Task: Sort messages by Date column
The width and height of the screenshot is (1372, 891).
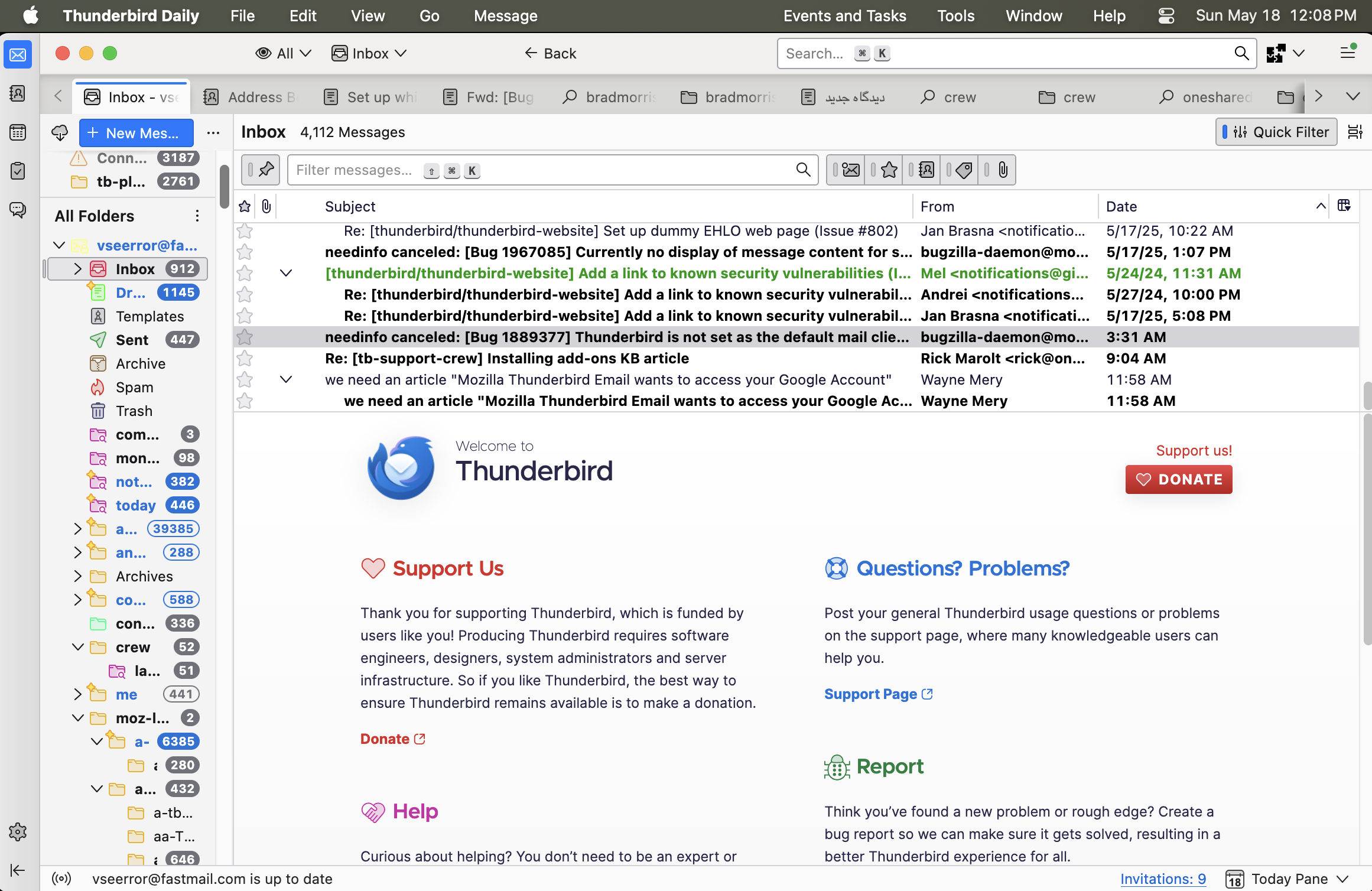Action: point(1213,206)
